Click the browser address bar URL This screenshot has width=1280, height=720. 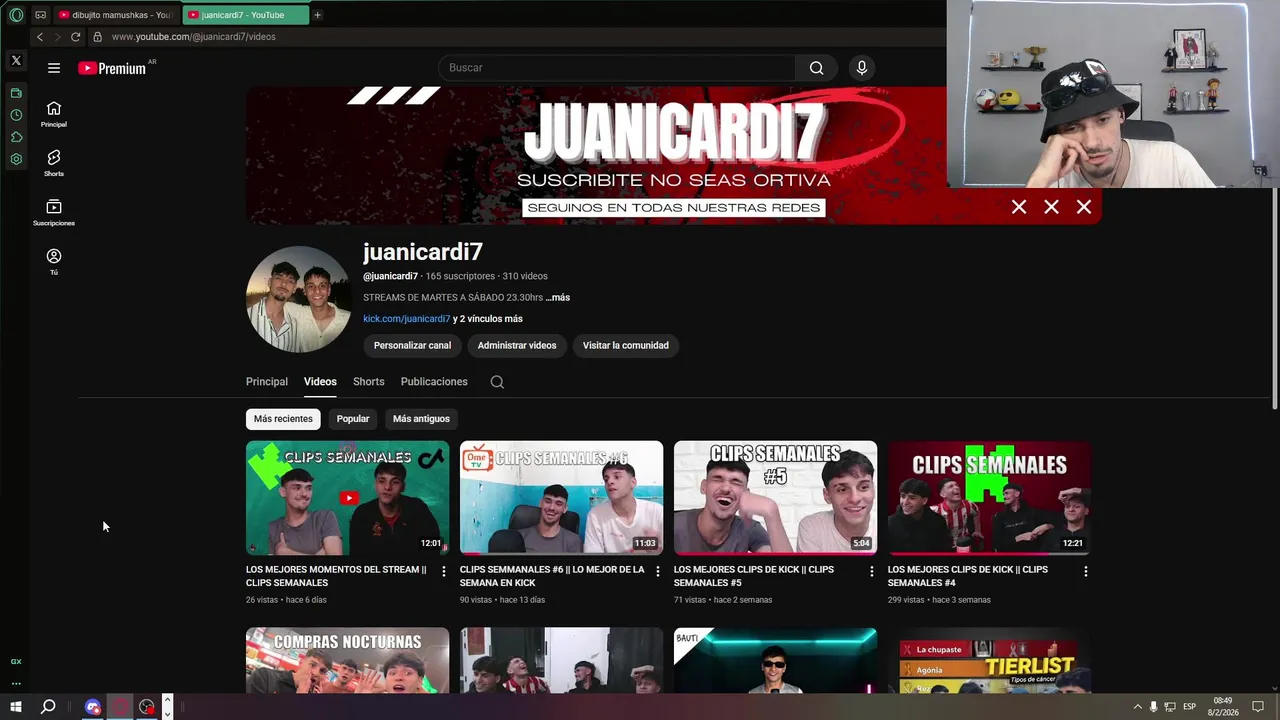tap(194, 37)
